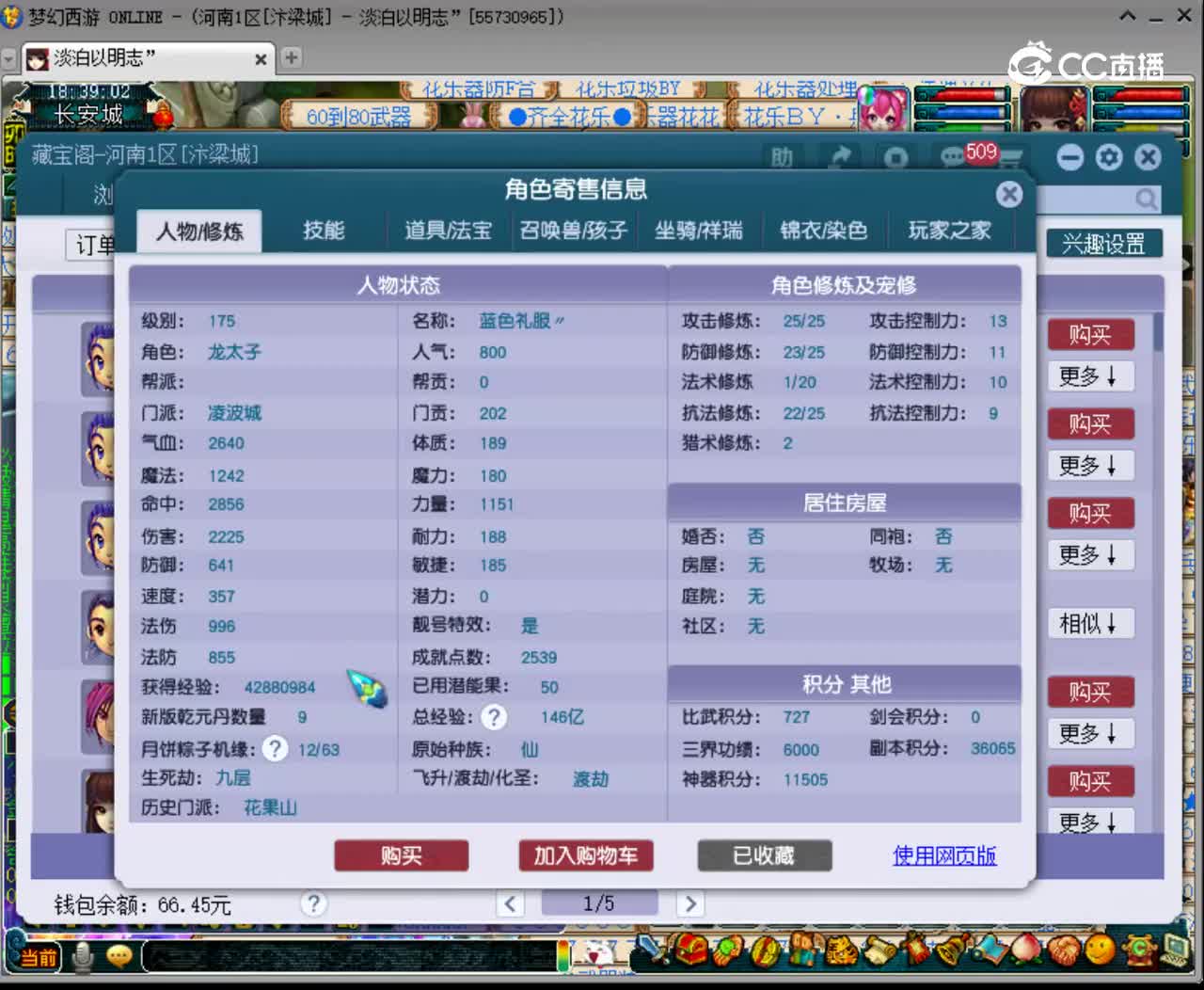Switch to the 道具/法宝 tab
Image resolution: width=1204 pixels, height=990 pixels.
(x=448, y=231)
